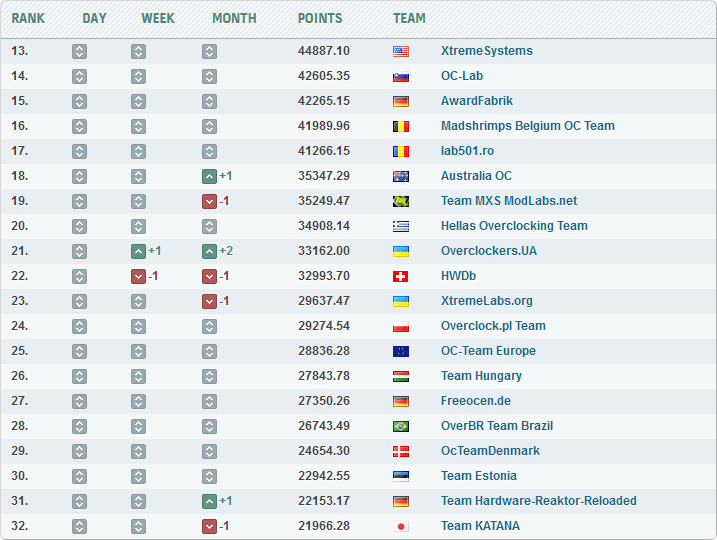This screenshot has width=717, height=540.
Task: Click the 44887.10 points value
Action: pyautogui.click(x=324, y=51)
